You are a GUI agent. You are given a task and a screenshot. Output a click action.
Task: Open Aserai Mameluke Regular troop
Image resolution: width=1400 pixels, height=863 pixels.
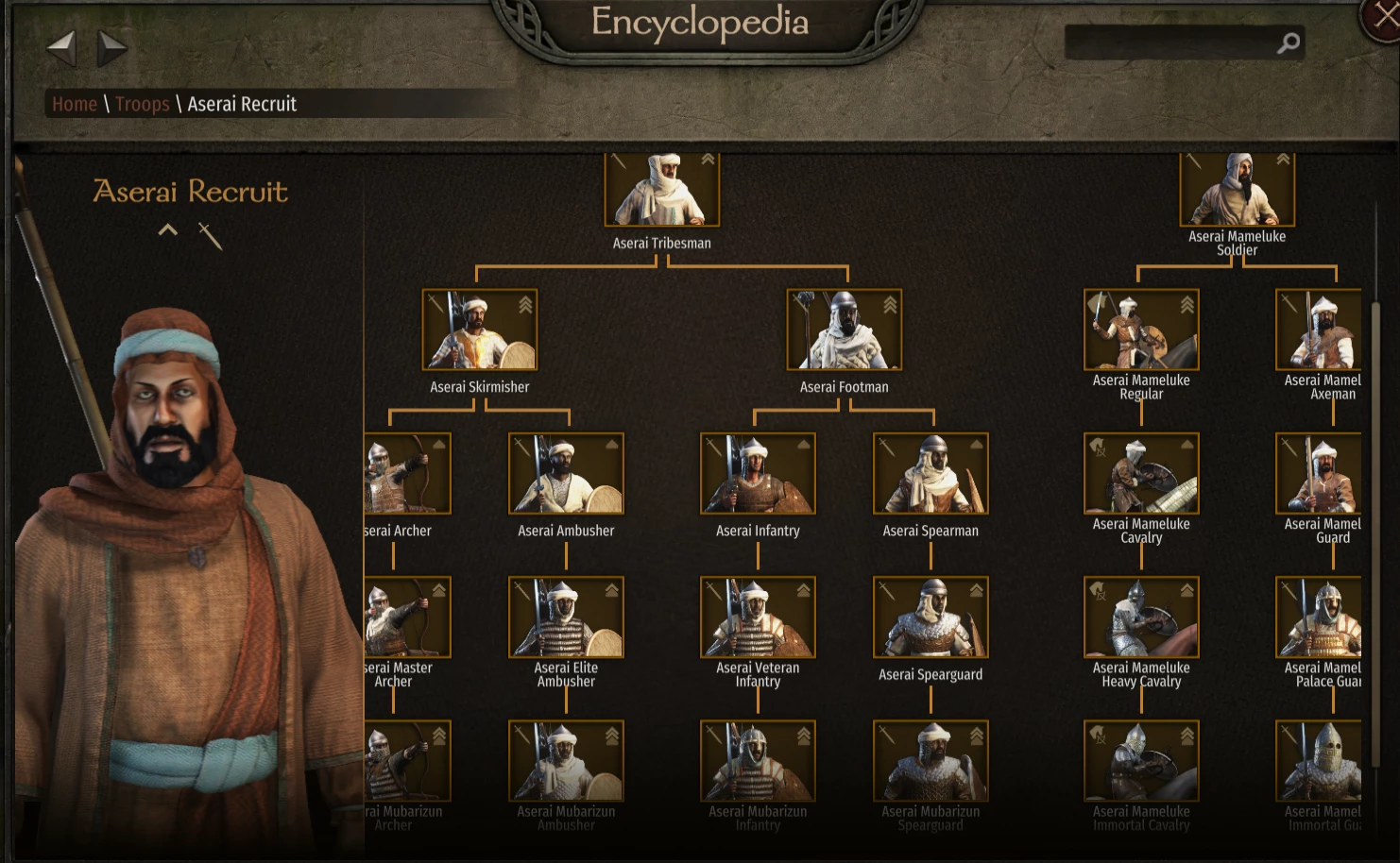[1141, 330]
